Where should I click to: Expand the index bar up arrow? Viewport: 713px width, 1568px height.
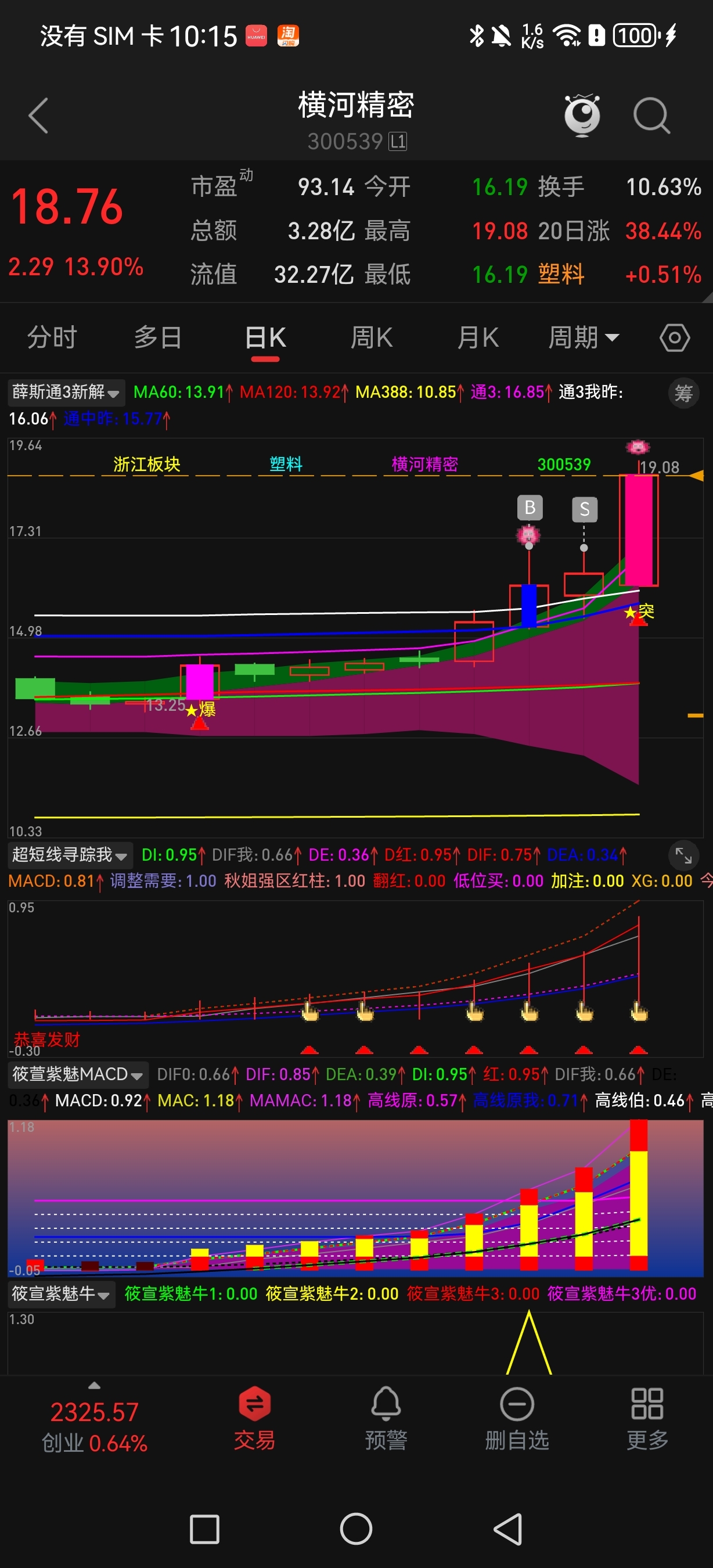93,1386
